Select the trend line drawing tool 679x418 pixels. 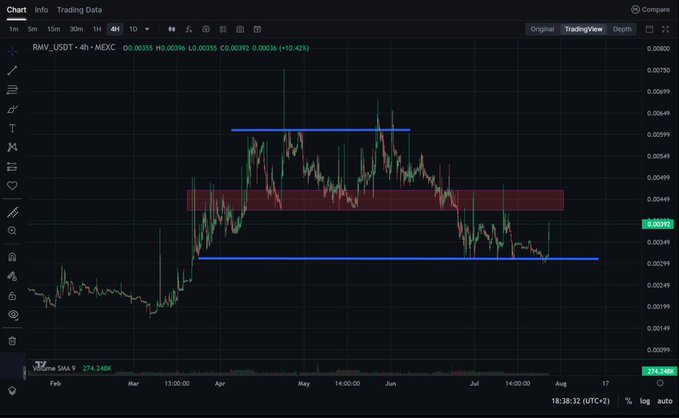[x=13, y=71]
